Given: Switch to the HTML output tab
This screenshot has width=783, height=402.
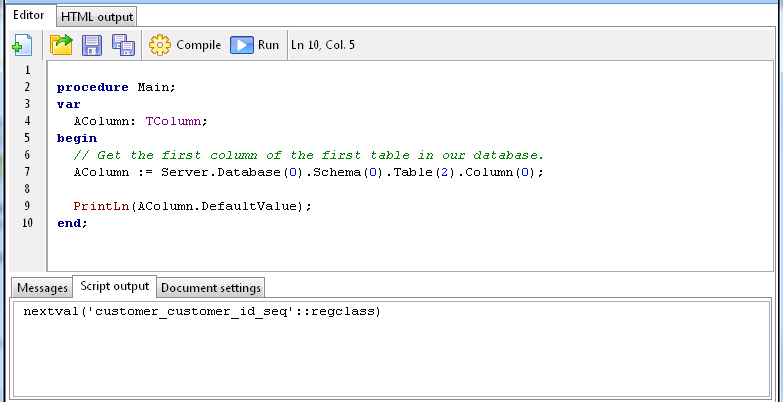Looking at the screenshot, I should click(x=97, y=17).
